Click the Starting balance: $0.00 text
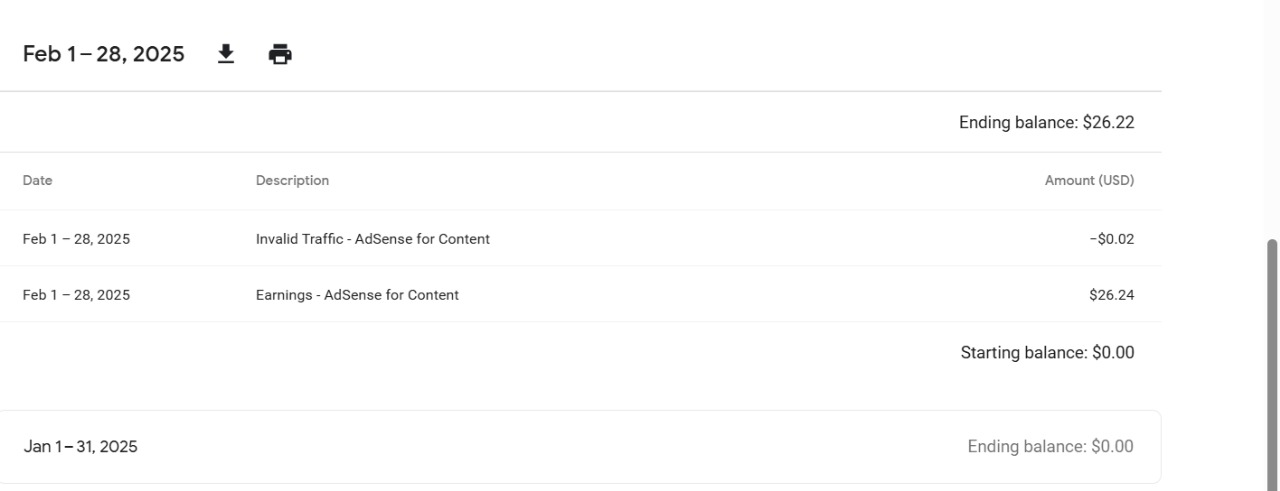The width and height of the screenshot is (1280, 491). pyautogui.click(x=1047, y=353)
